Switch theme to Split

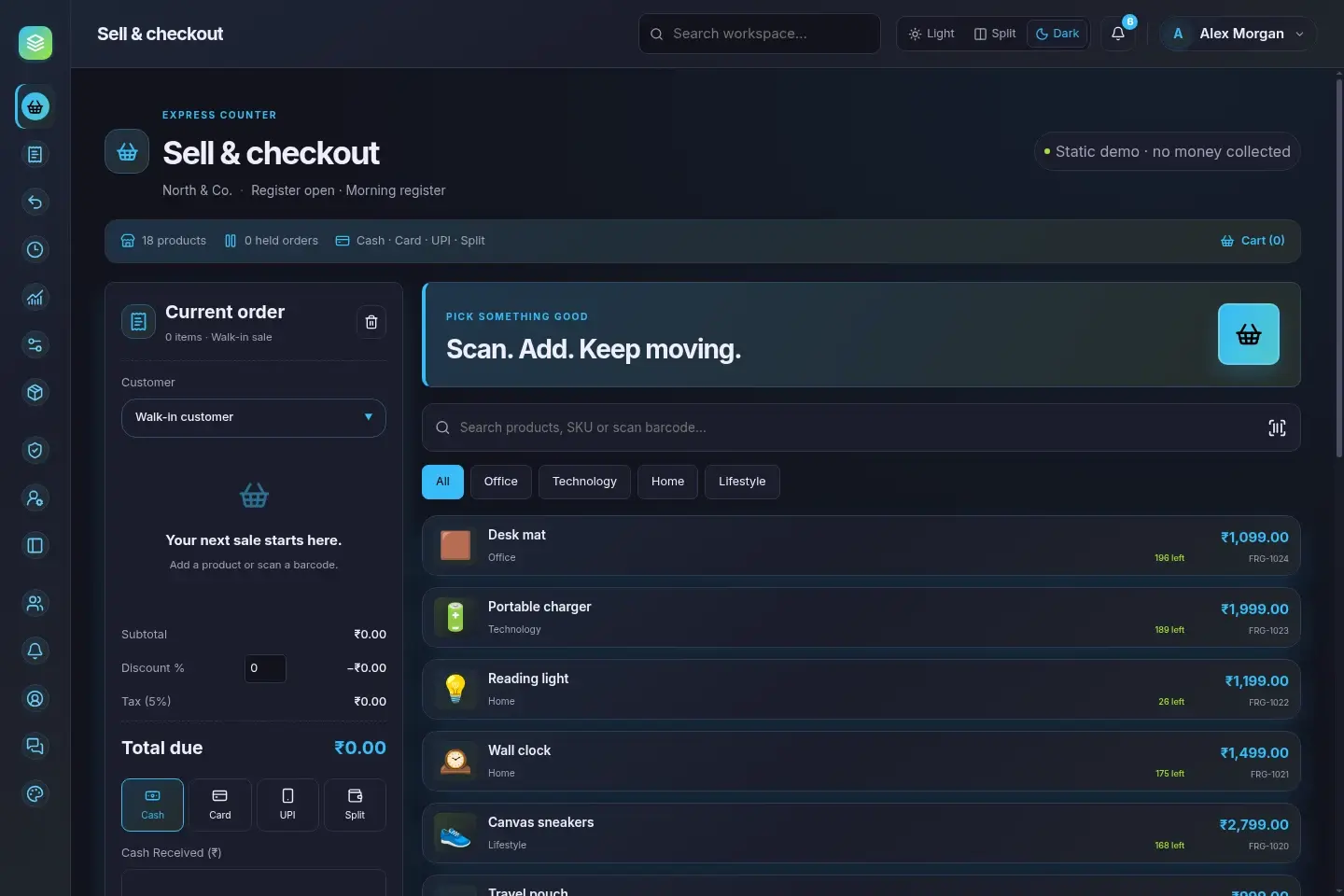(x=995, y=34)
